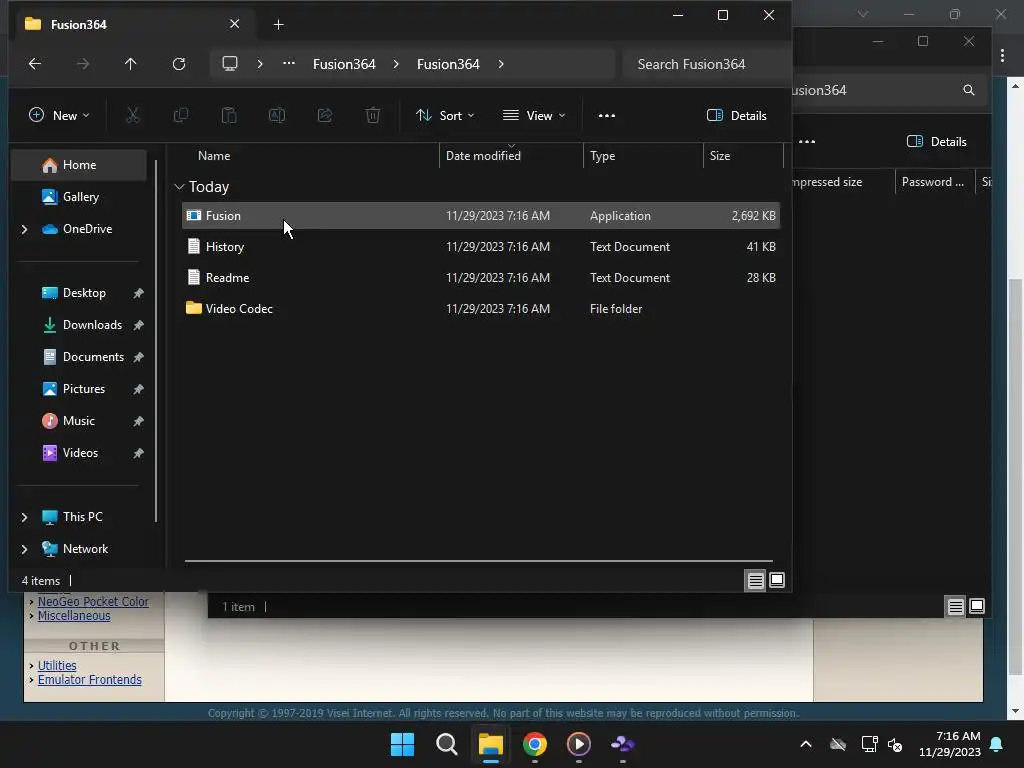The height and width of the screenshot is (768, 1024).
Task: Select the History text document
Action: coord(481,247)
